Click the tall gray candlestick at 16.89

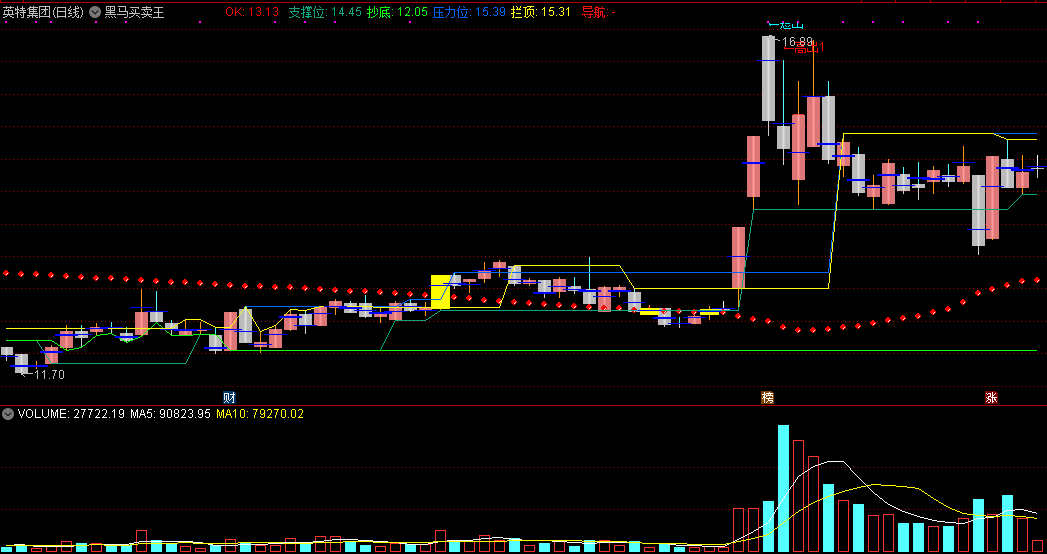(x=769, y=78)
